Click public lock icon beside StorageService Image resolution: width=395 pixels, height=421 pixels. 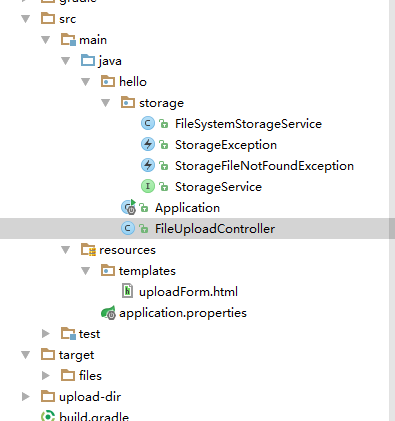tap(163, 187)
